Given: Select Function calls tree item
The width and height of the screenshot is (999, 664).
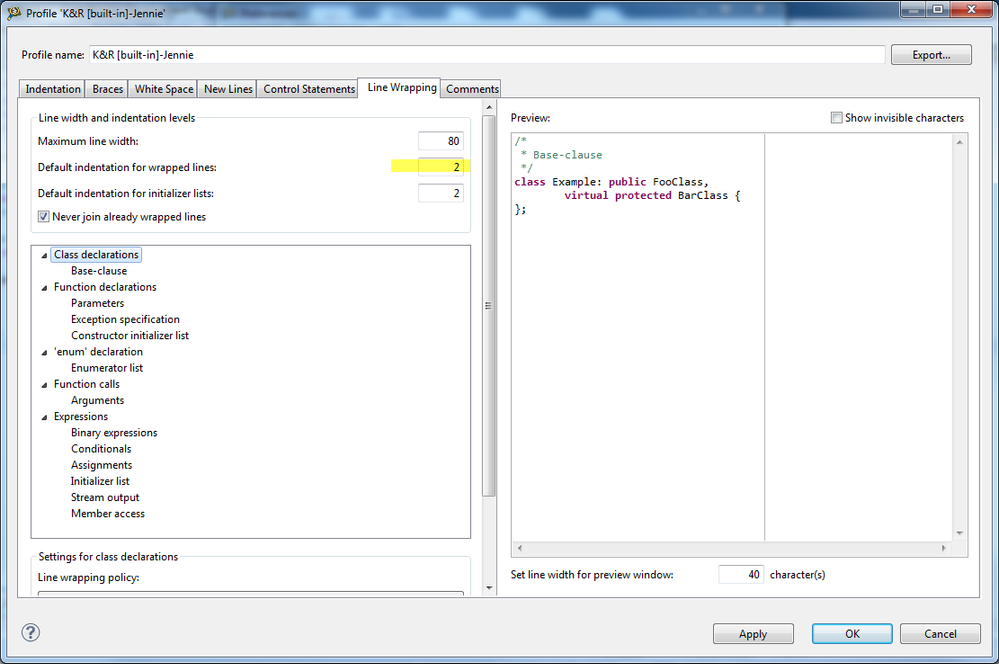Looking at the screenshot, I should tap(87, 384).
